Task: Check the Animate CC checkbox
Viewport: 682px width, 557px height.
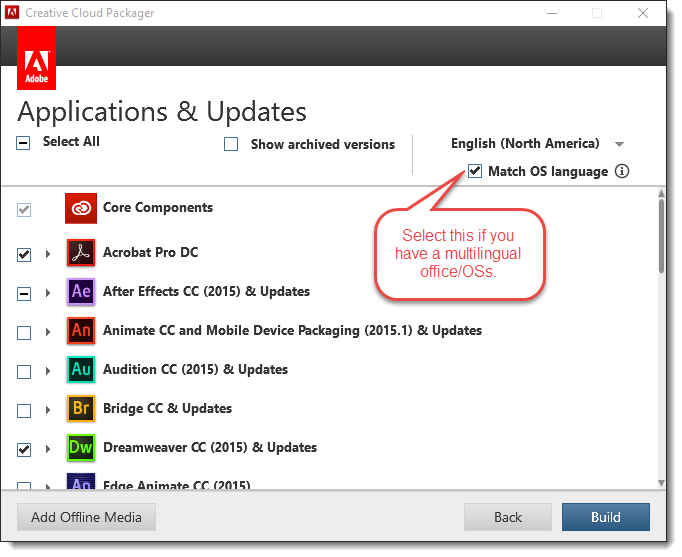Action: point(24,333)
